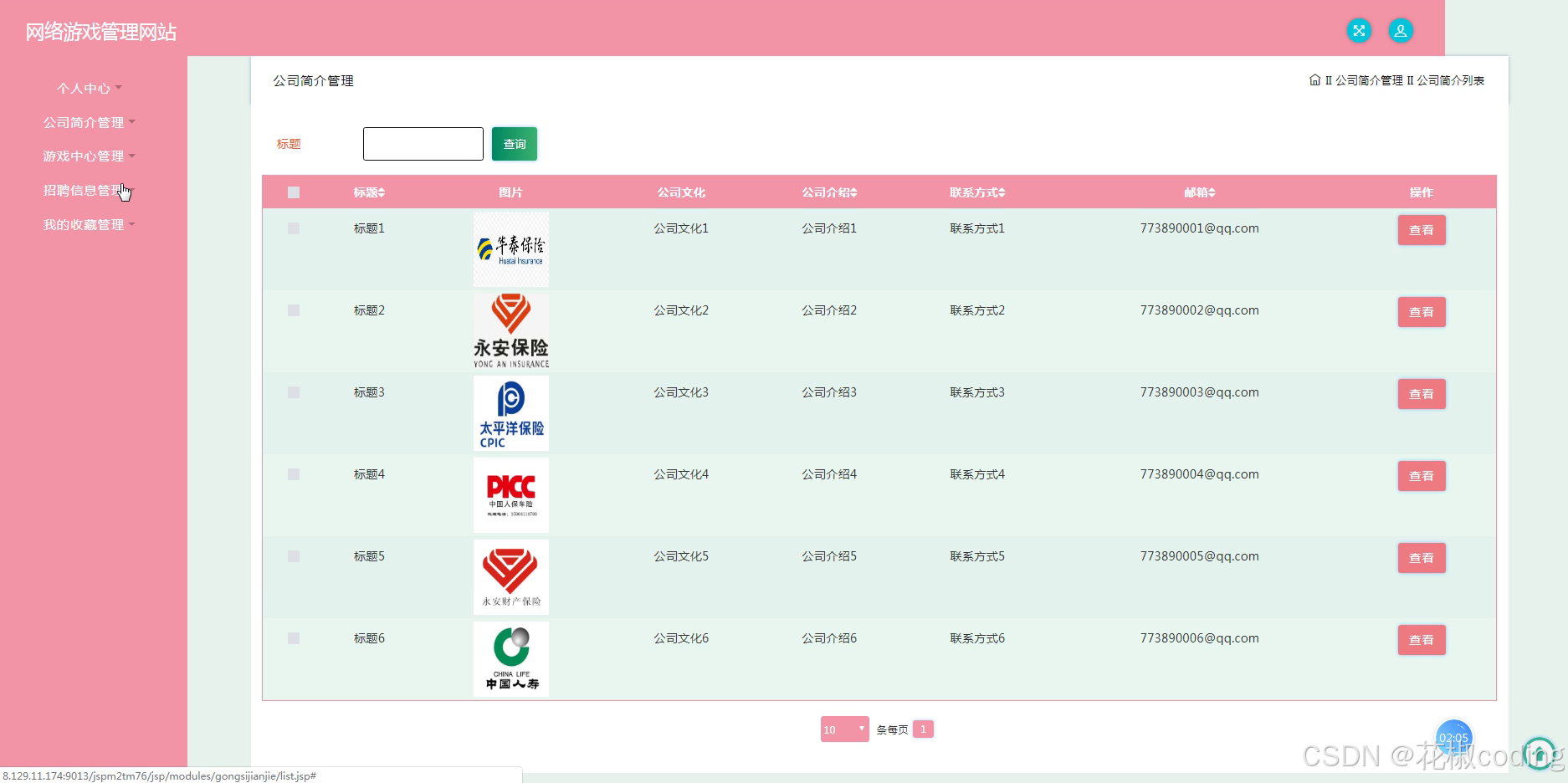
Task: Open the 永安保险 logo thumbnail in row 2
Action: (511, 331)
